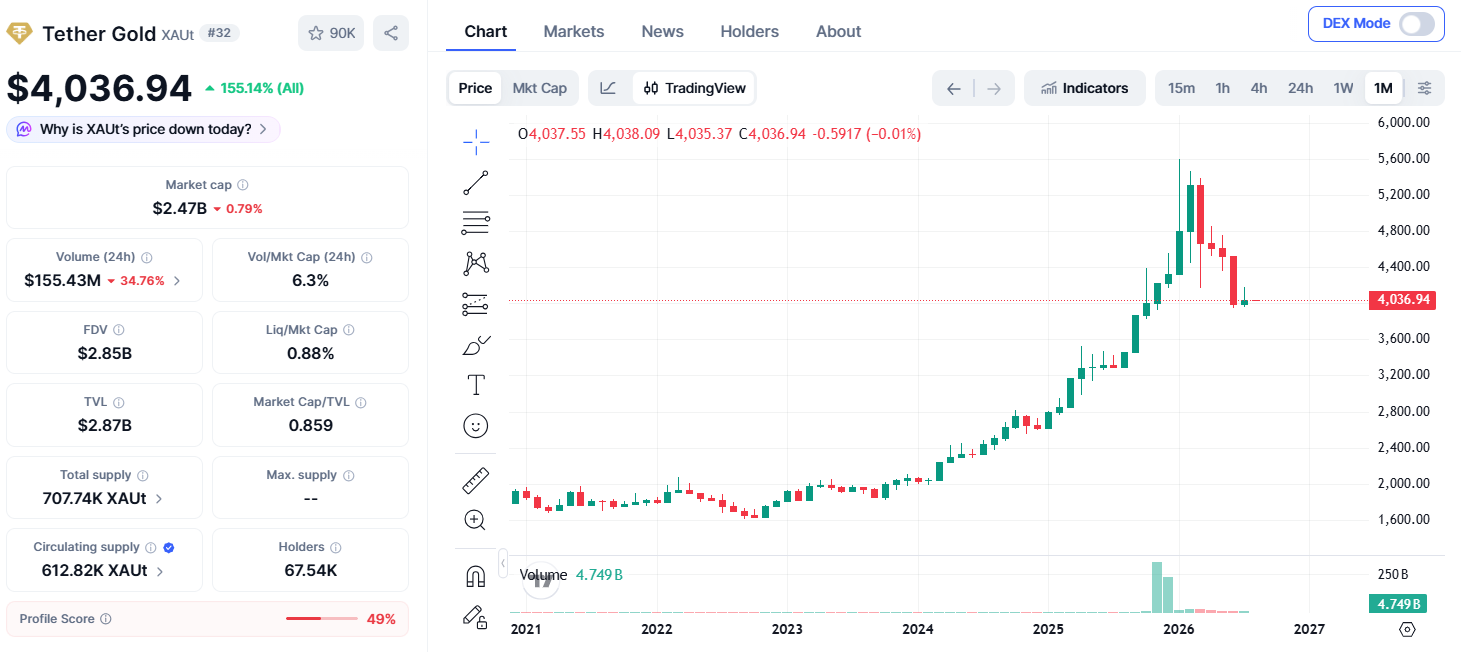Switch the chart to Price

tap(475, 88)
